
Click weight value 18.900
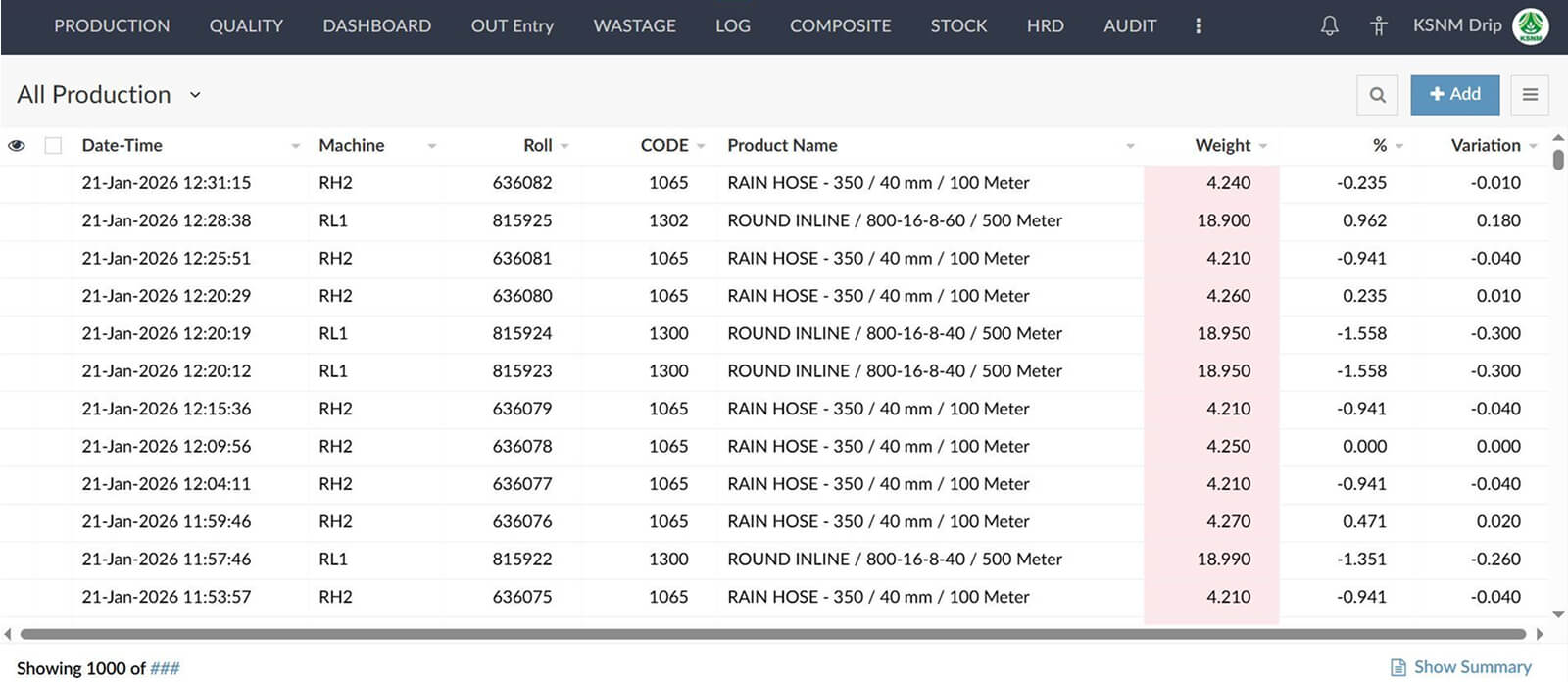tap(1224, 220)
